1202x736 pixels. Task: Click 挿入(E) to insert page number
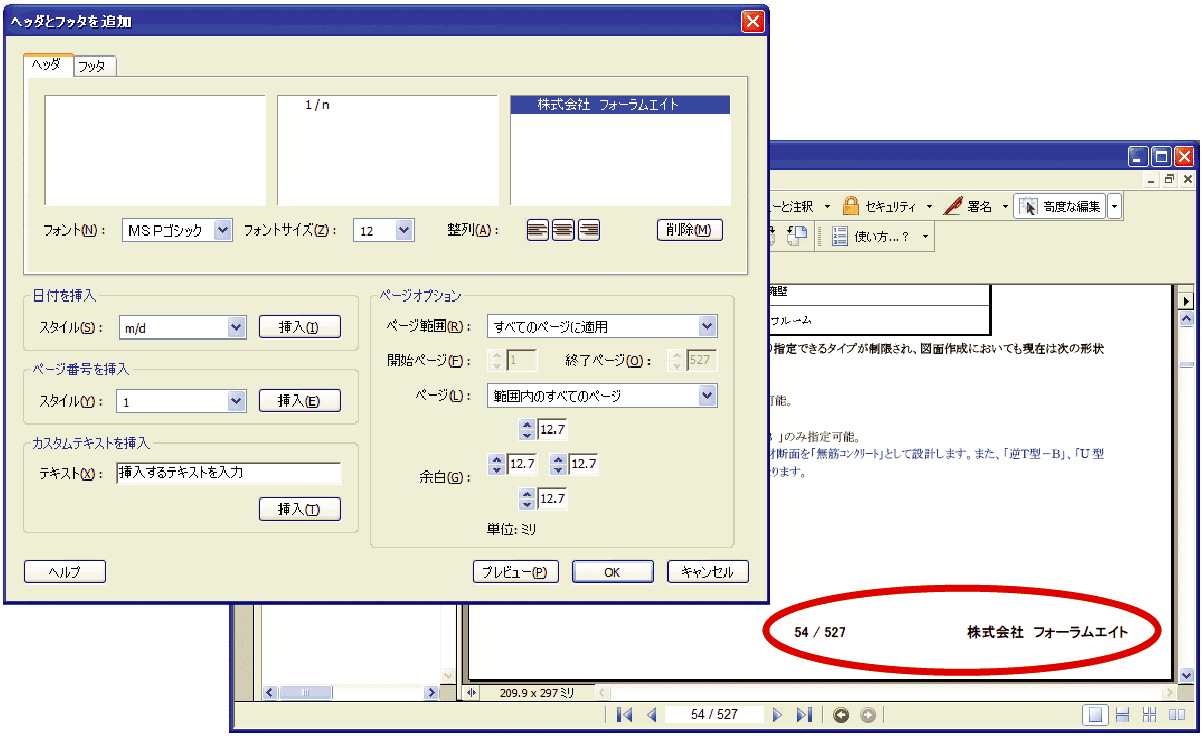pyautogui.click(x=299, y=401)
